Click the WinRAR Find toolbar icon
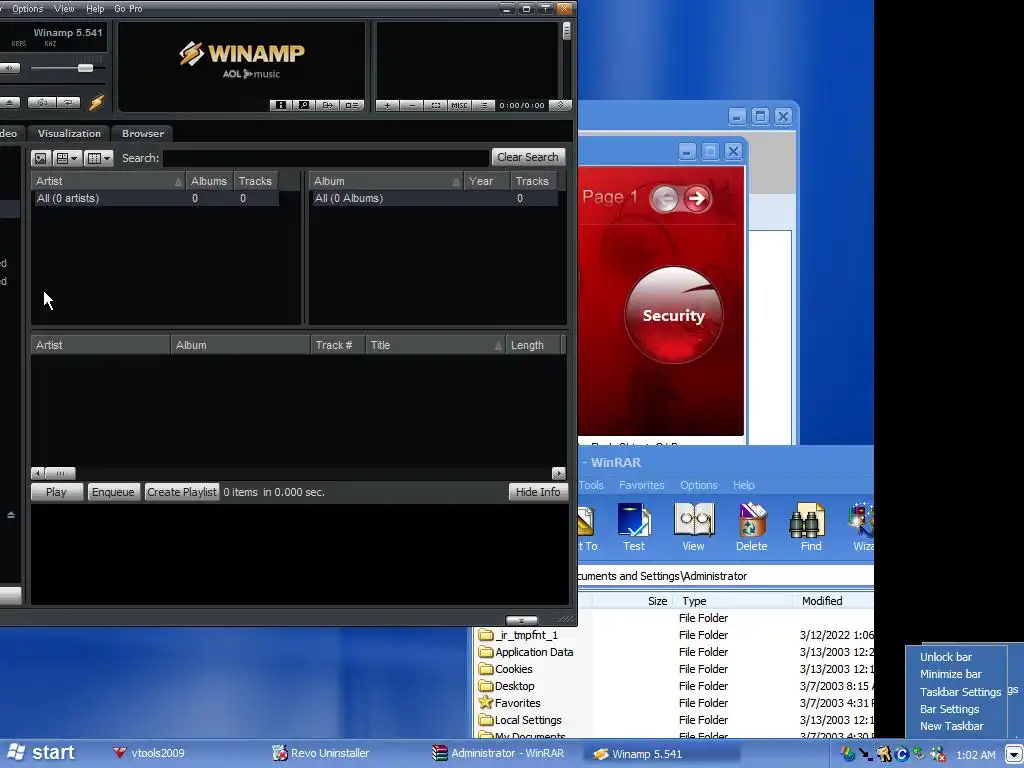This screenshot has width=1024, height=768. 810,528
